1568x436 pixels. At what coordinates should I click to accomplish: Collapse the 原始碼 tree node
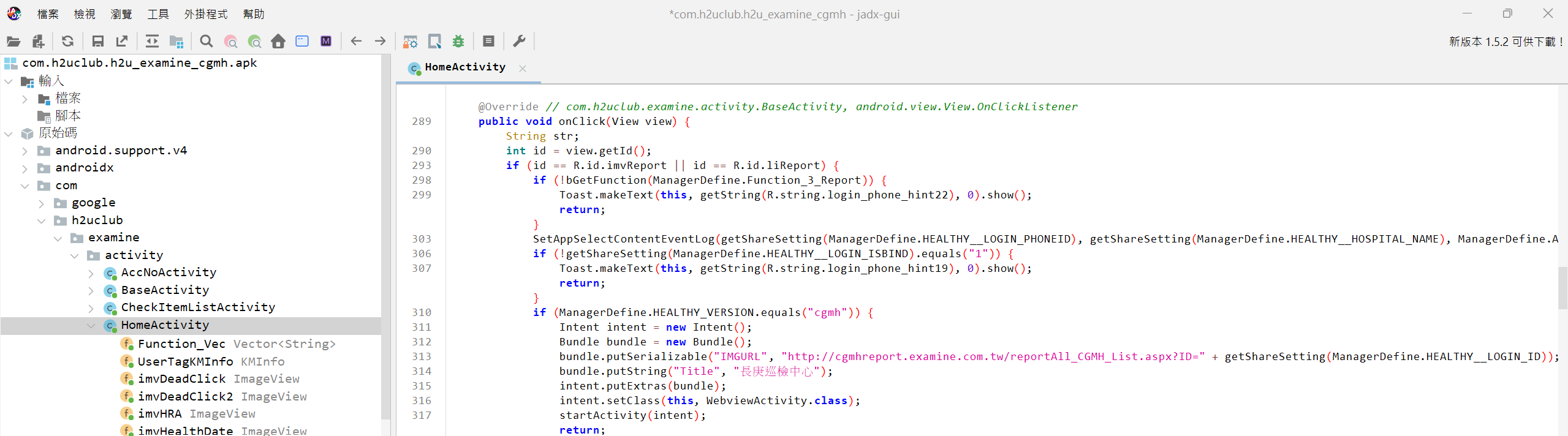(x=9, y=133)
